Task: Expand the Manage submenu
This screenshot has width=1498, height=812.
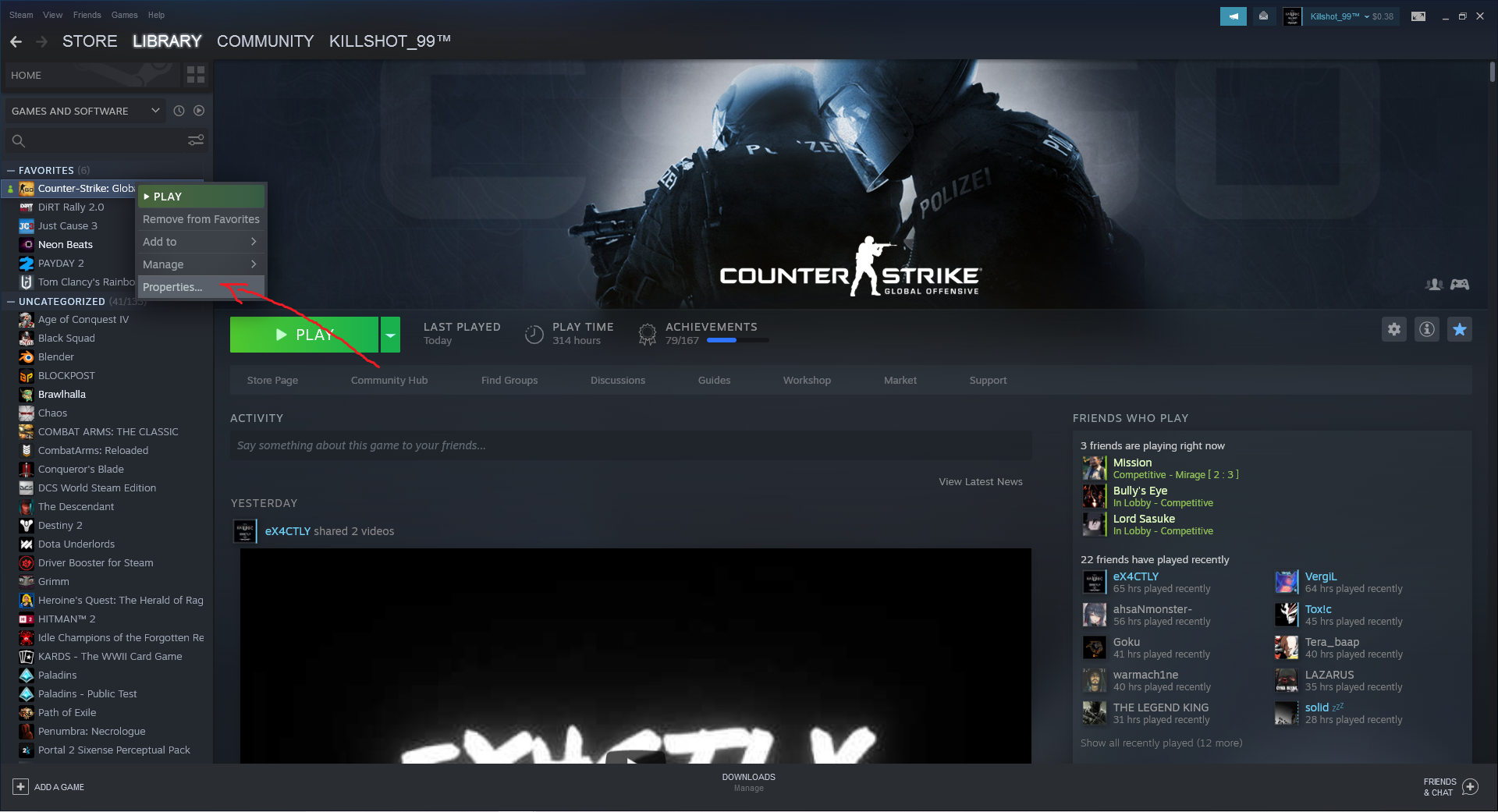Action: [x=201, y=264]
